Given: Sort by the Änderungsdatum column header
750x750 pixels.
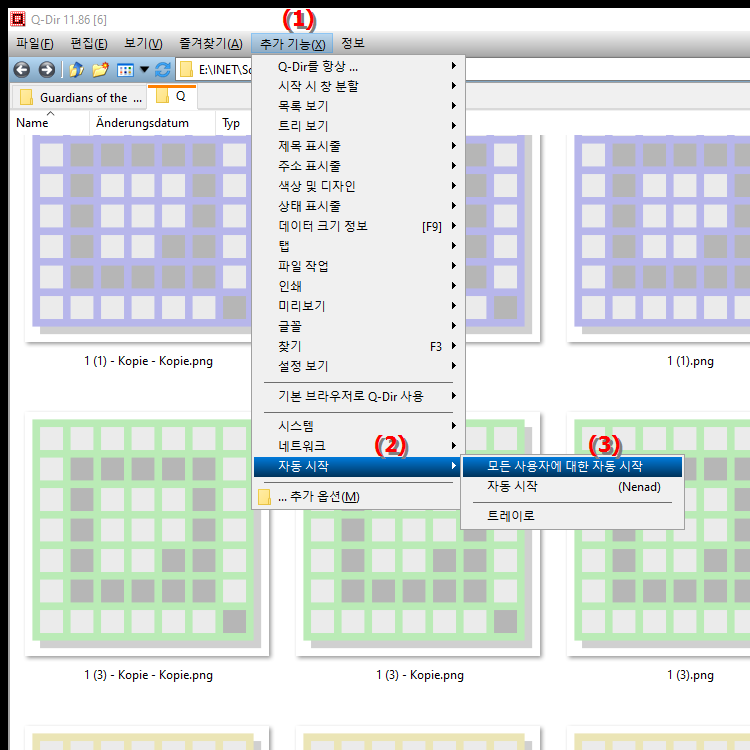Looking at the screenshot, I should pos(152,123).
